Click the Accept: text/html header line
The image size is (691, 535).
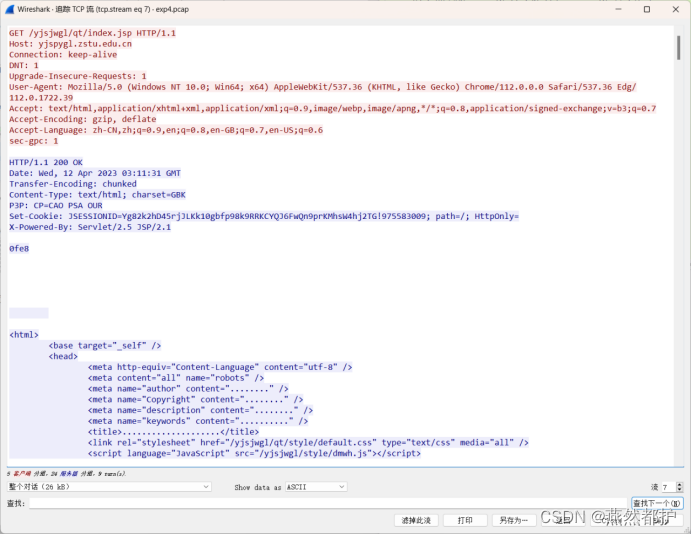pyautogui.click(x=333, y=108)
